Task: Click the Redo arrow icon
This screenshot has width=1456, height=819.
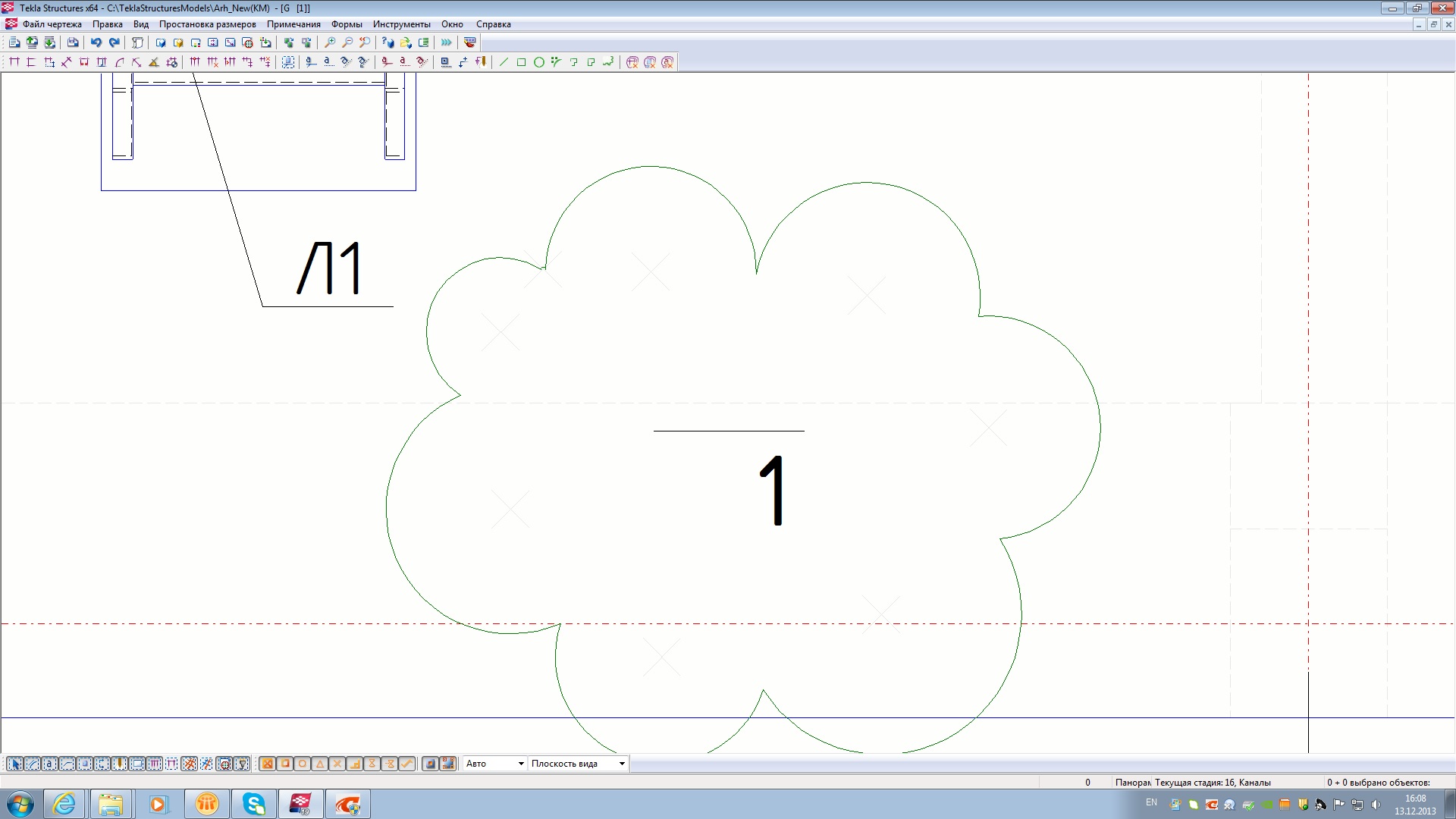Action: tap(115, 42)
